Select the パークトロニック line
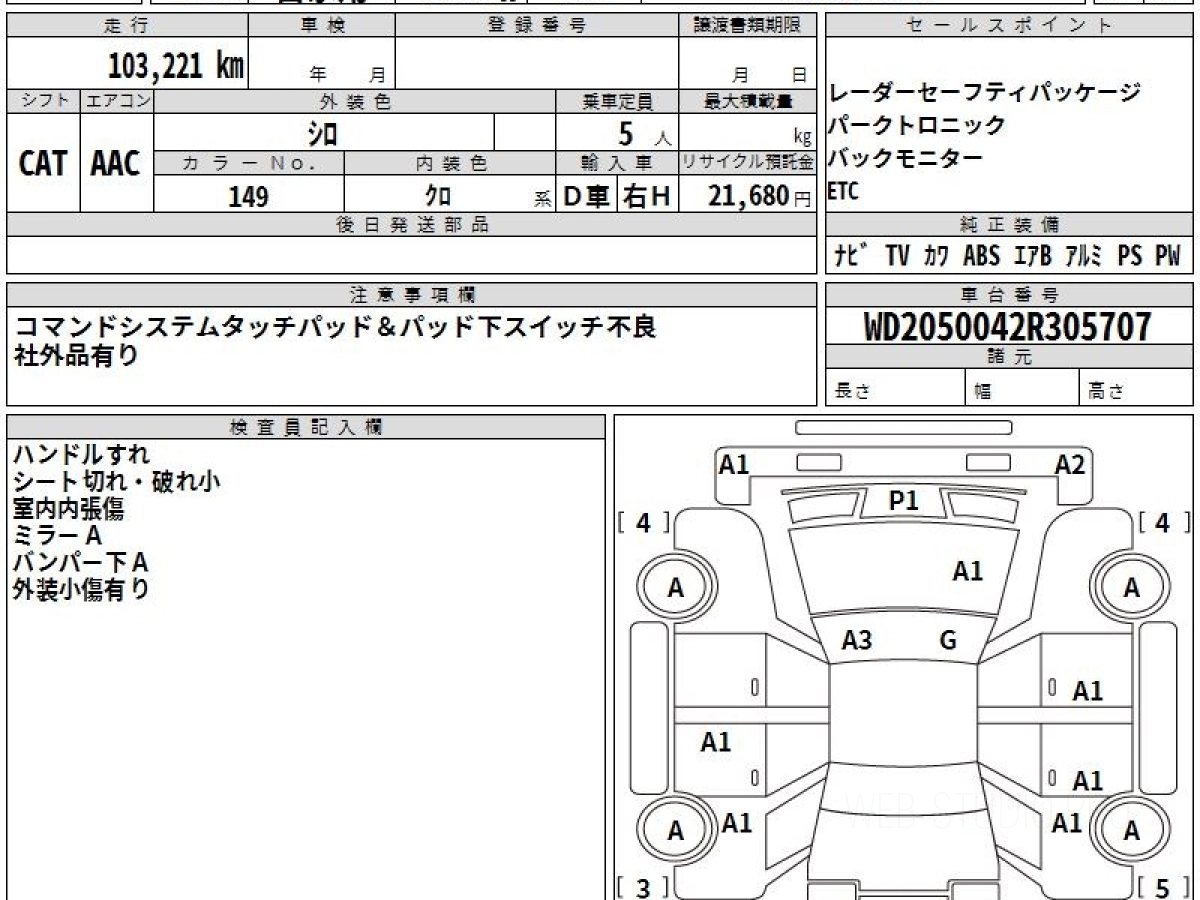 pyautogui.click(x=917, y=126)
